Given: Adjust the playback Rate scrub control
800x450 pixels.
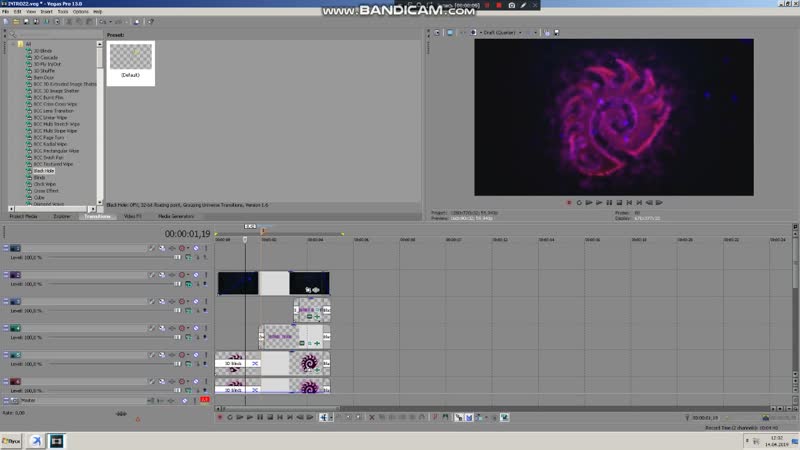Looking at the screenshot, I should pyautogui.click(x=121, y=414).
